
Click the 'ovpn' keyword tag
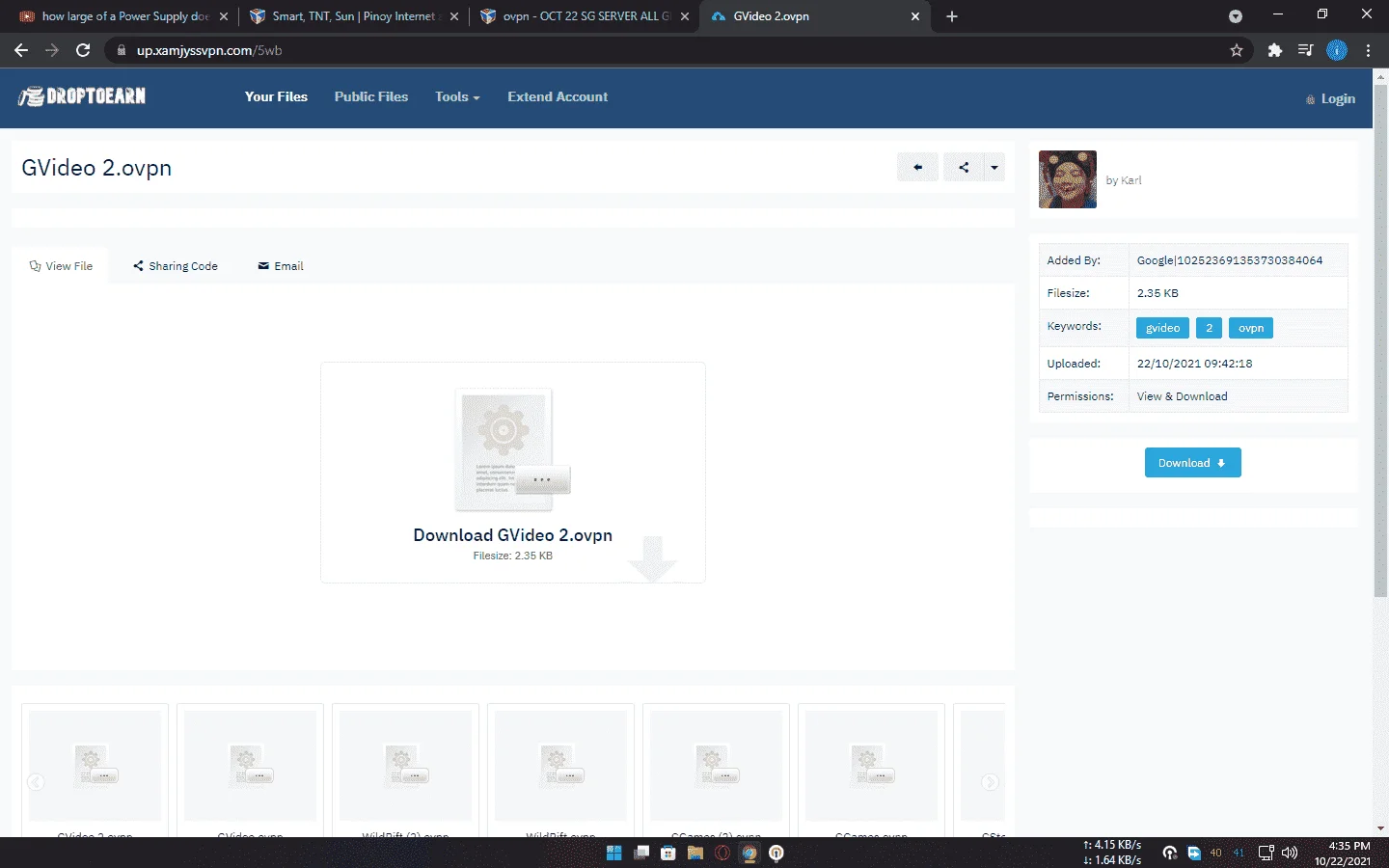pos(1251,328)
